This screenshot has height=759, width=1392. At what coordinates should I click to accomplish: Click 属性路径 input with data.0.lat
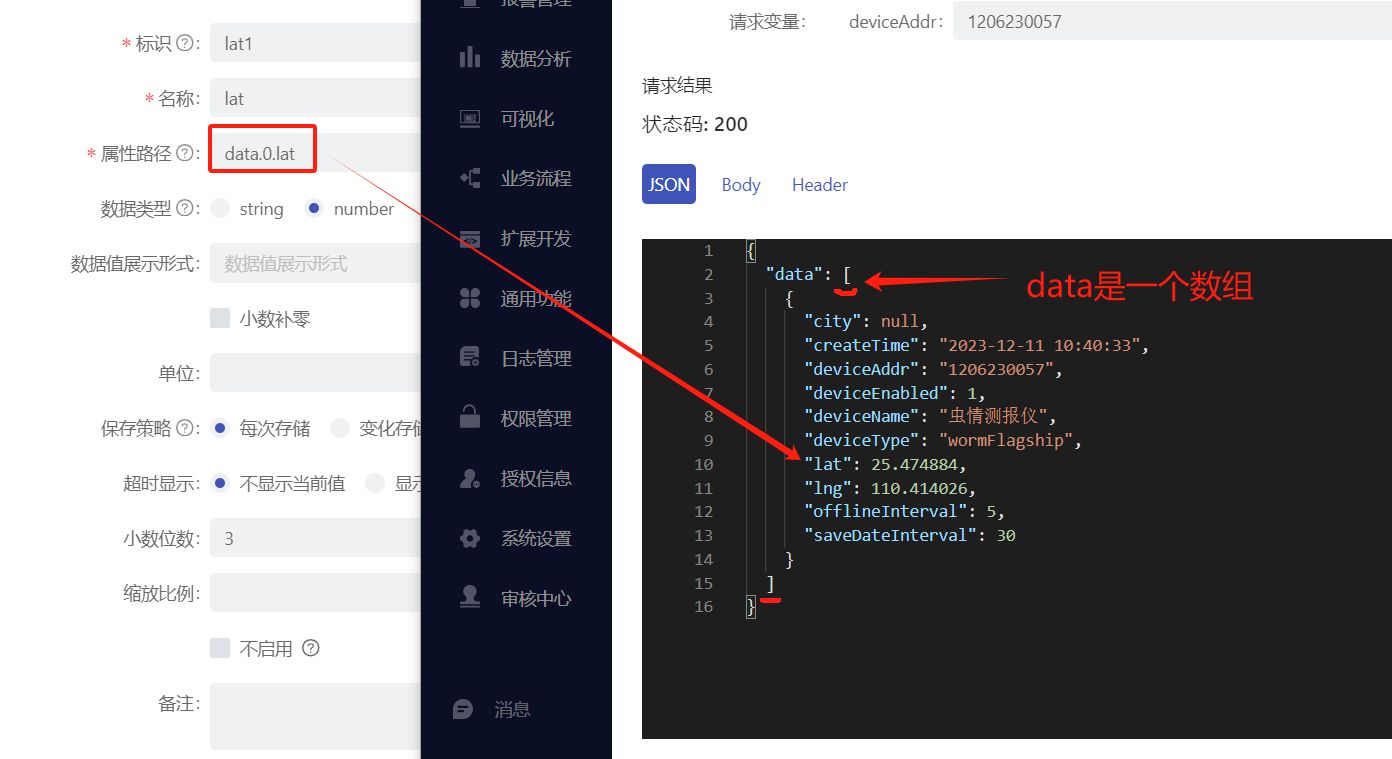click(x=315, y=154)
